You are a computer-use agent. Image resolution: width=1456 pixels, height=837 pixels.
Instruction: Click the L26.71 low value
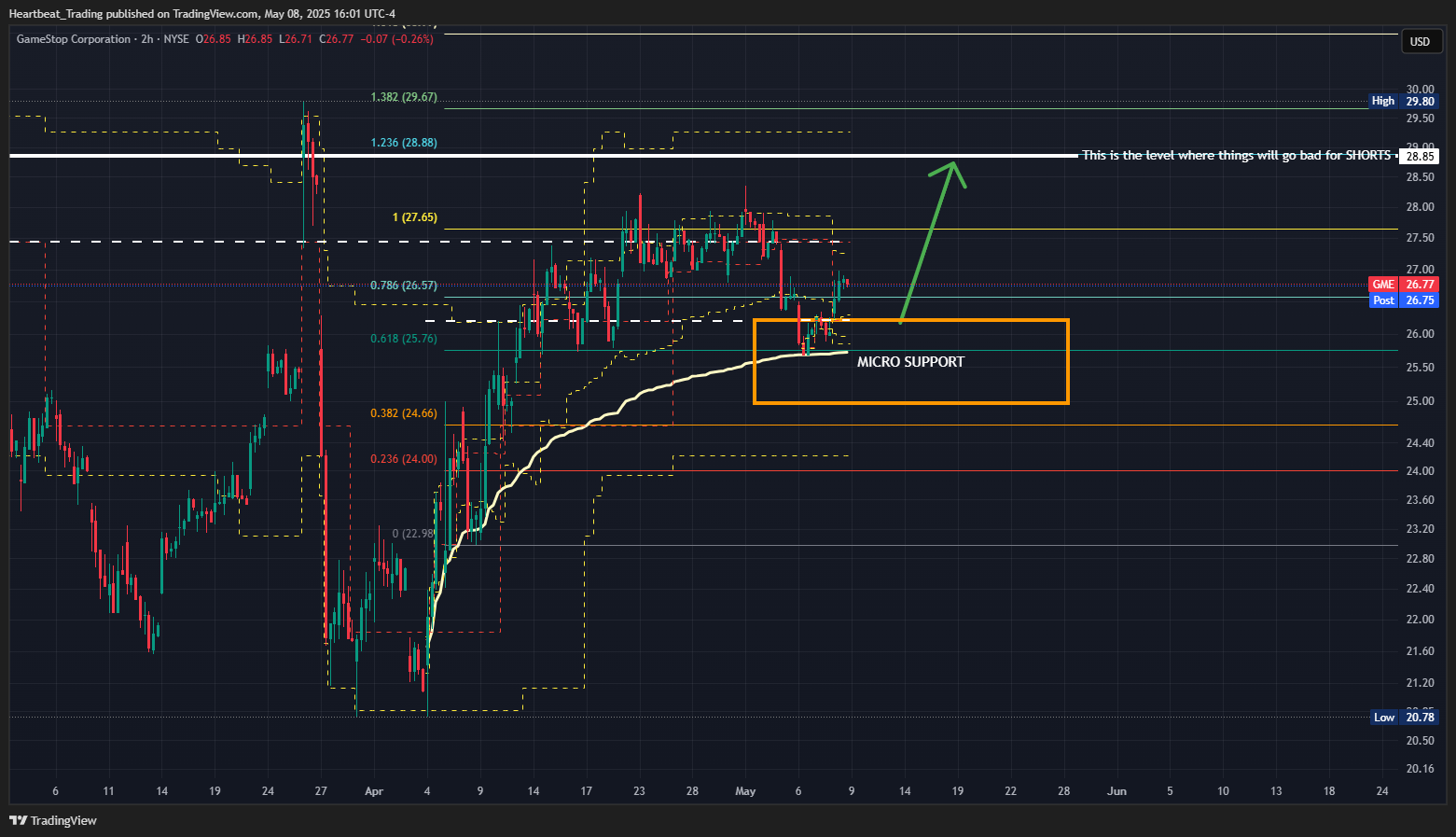[296, 39]
